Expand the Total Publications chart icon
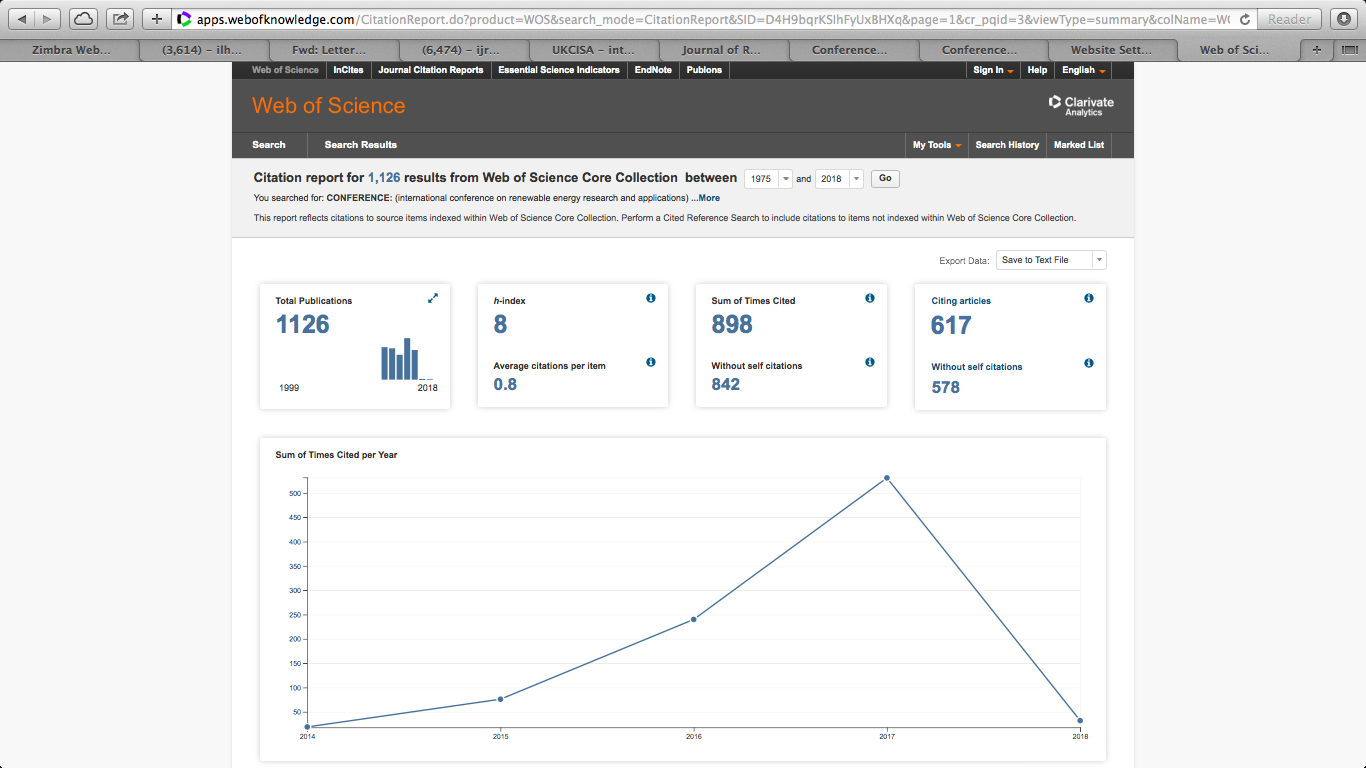1366x768 pixels. [x=433, y=298]
